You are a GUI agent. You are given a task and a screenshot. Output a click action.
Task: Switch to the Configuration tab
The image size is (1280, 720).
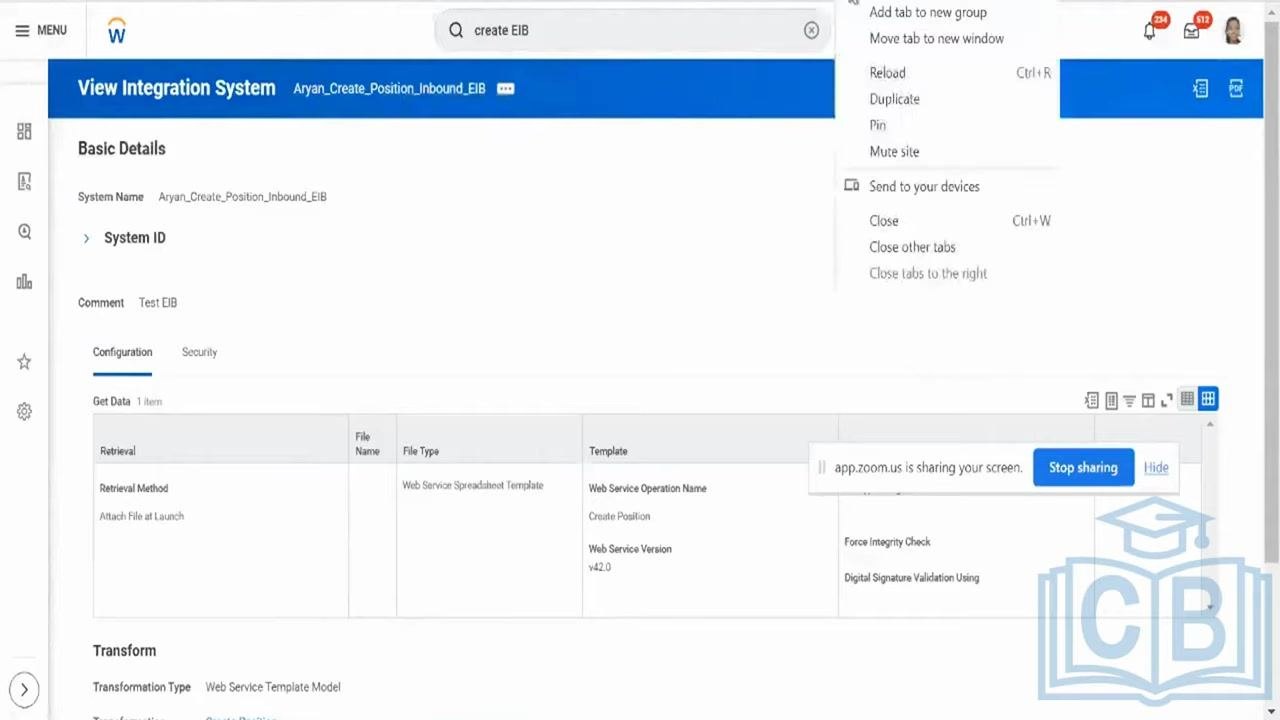click(x=122, y=352)
